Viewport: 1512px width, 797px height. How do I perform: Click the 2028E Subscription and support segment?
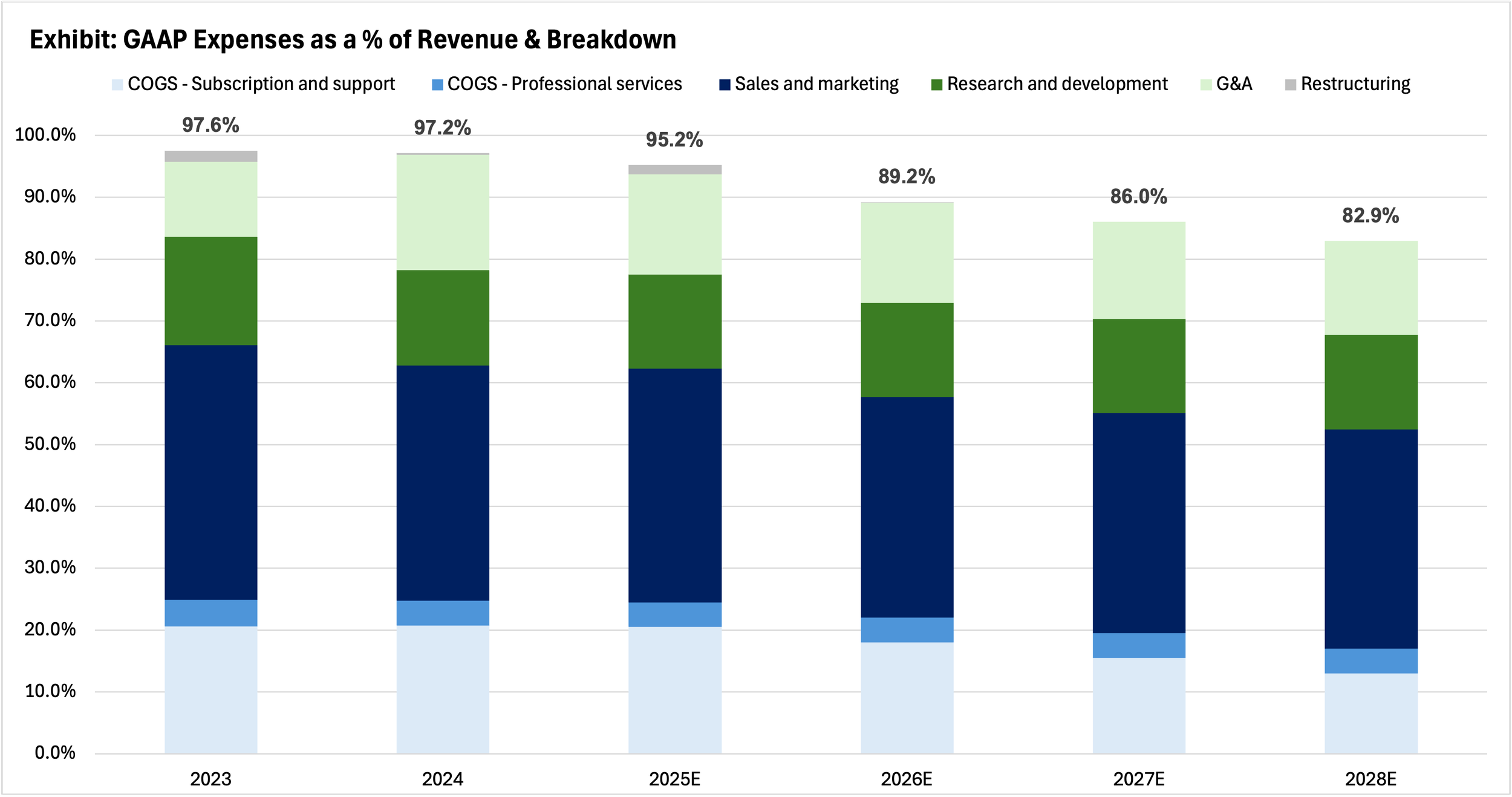1370,713
